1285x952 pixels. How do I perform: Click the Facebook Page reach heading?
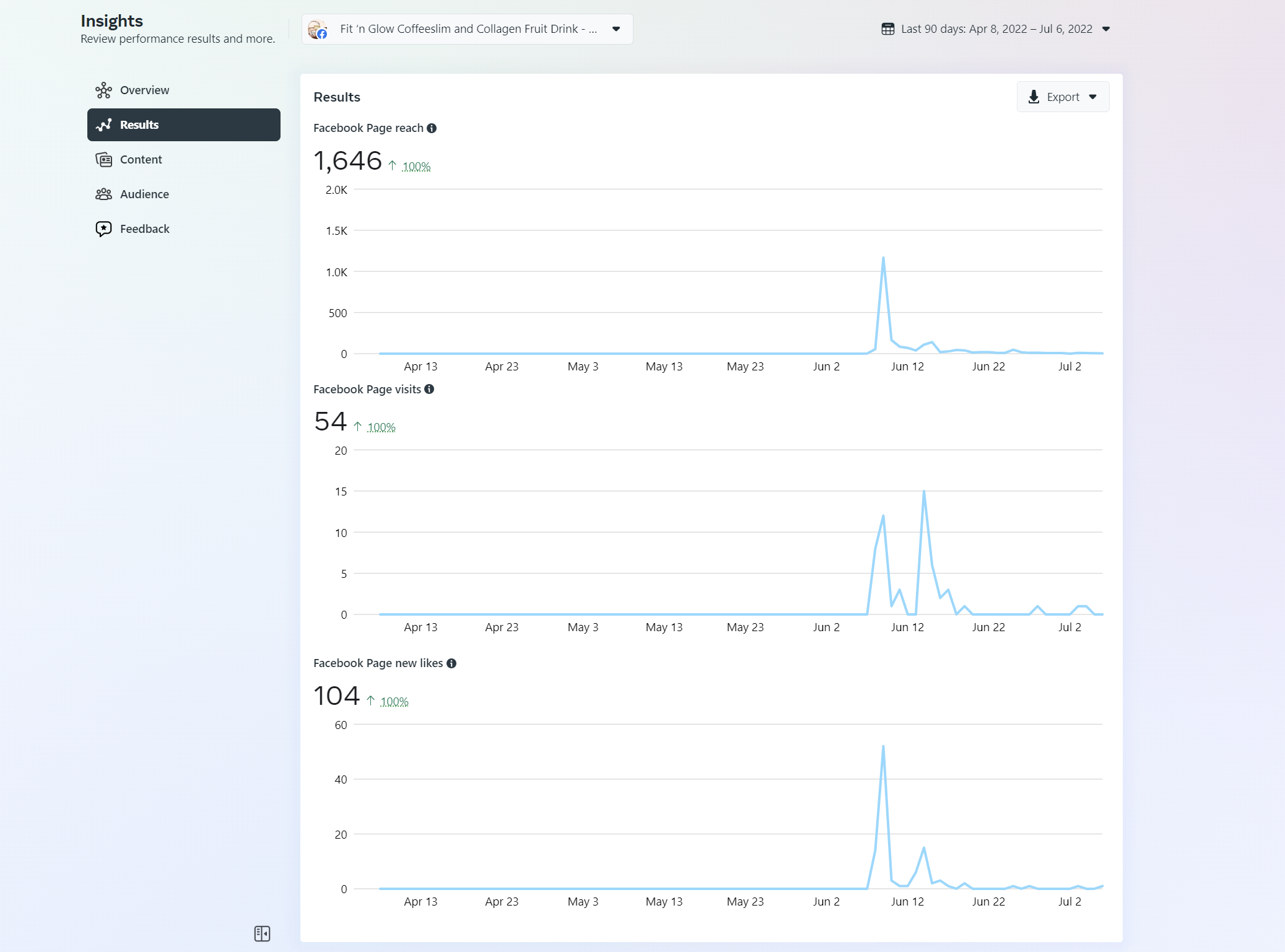pyautogui.click(x=368, y=128)
